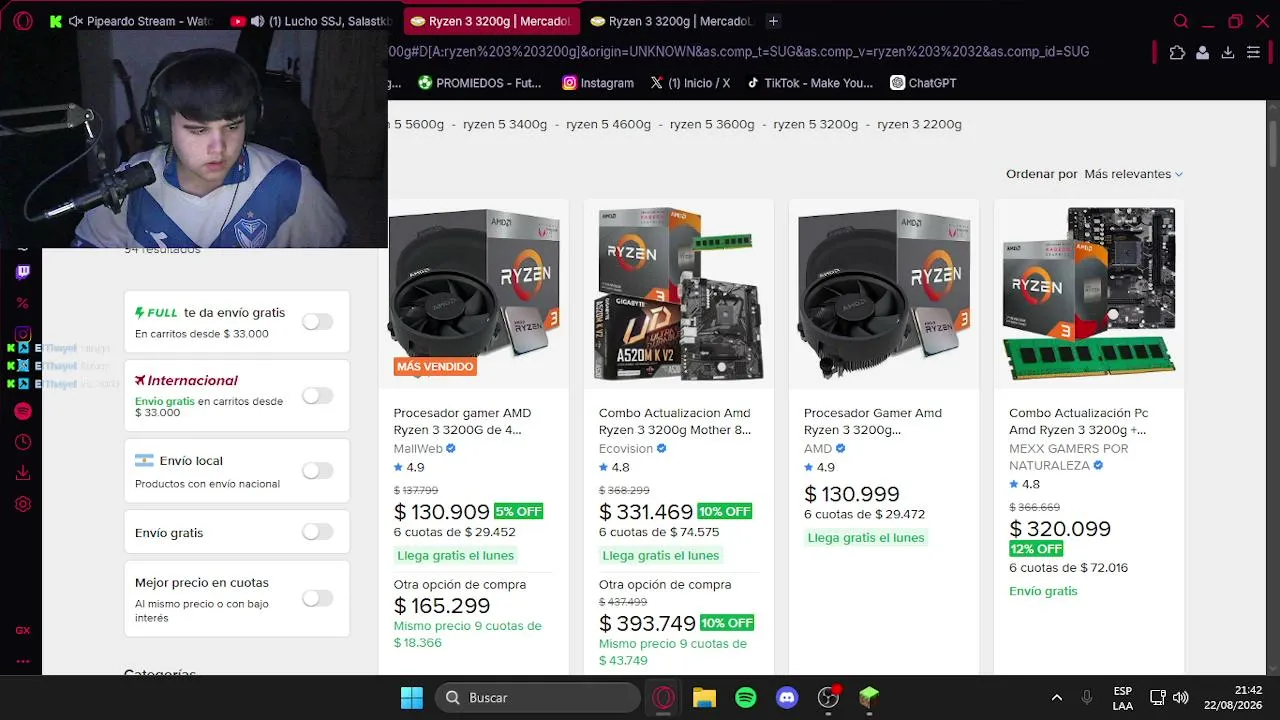Open Spotify in Opera sidebar
The height and width of the screenshot is (720, 1280).
pyautogui.click(x=23, y=411)
